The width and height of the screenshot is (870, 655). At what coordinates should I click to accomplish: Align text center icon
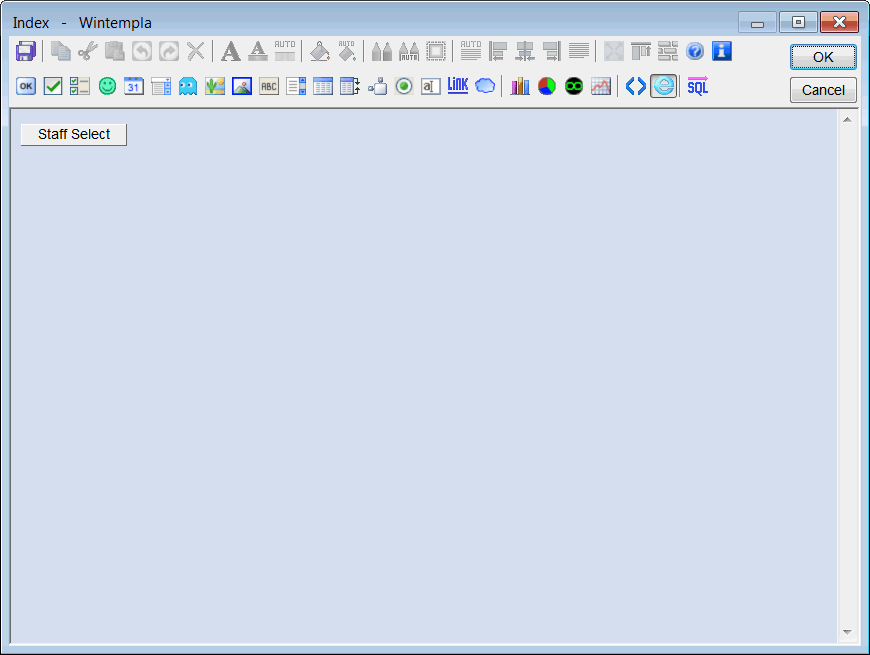click(525, 52)
